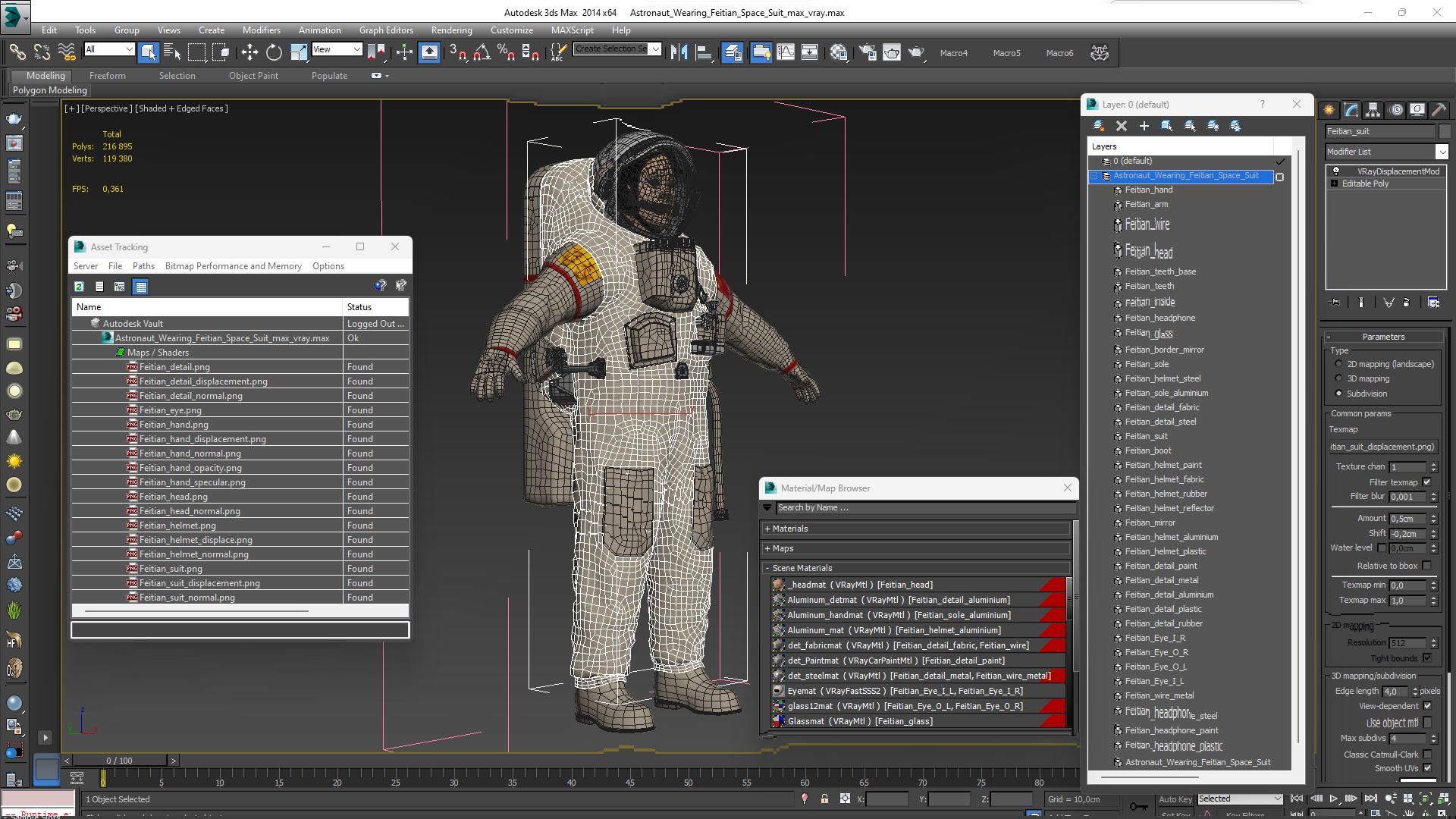Choose the Select and Rotate tool

click(274, 52)
